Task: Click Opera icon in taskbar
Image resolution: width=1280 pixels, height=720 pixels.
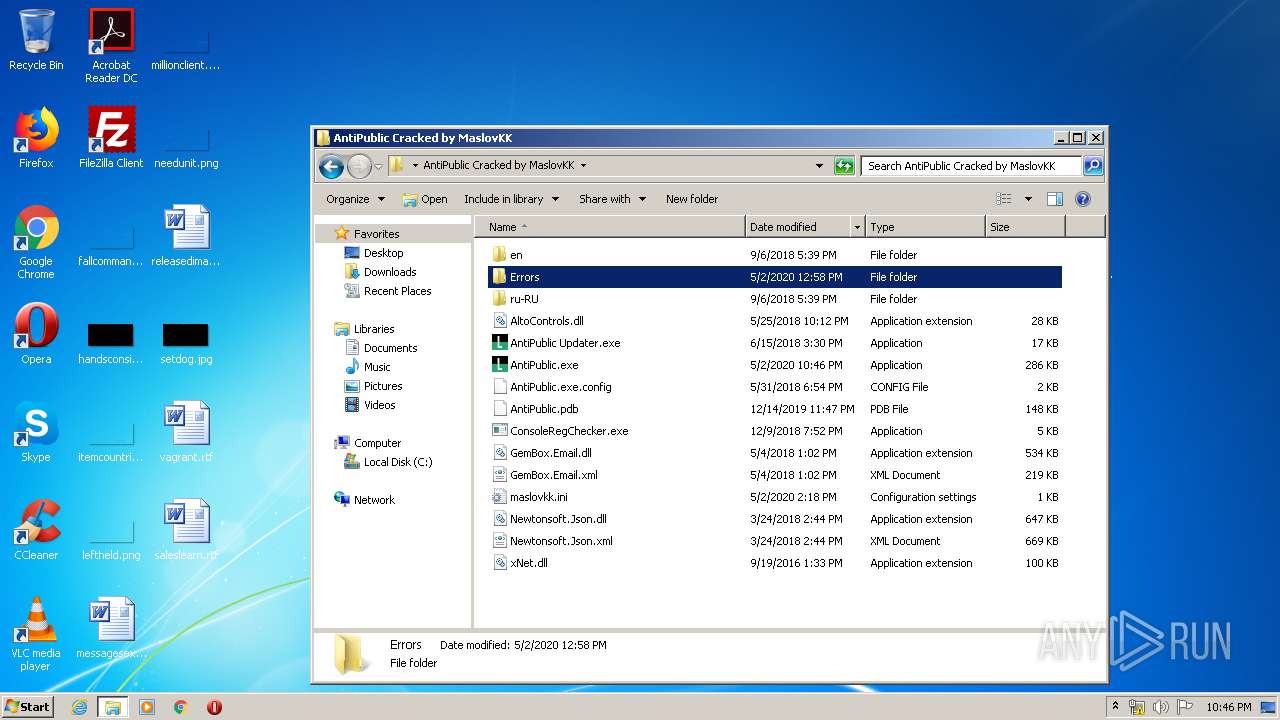Action: [214, 707]
